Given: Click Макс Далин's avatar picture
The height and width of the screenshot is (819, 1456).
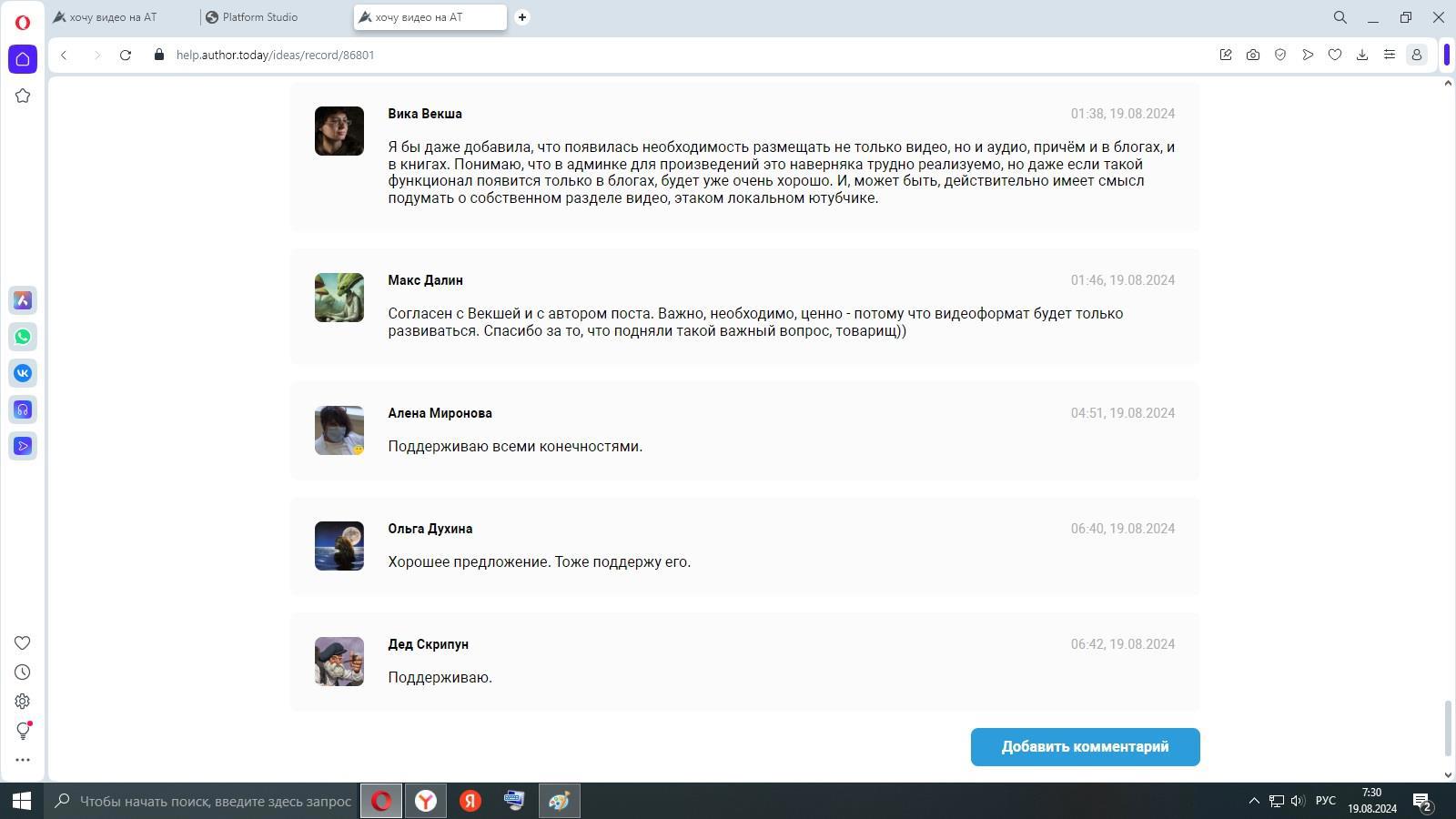Looking at the screenshot, I should click(x=339, y=298).
